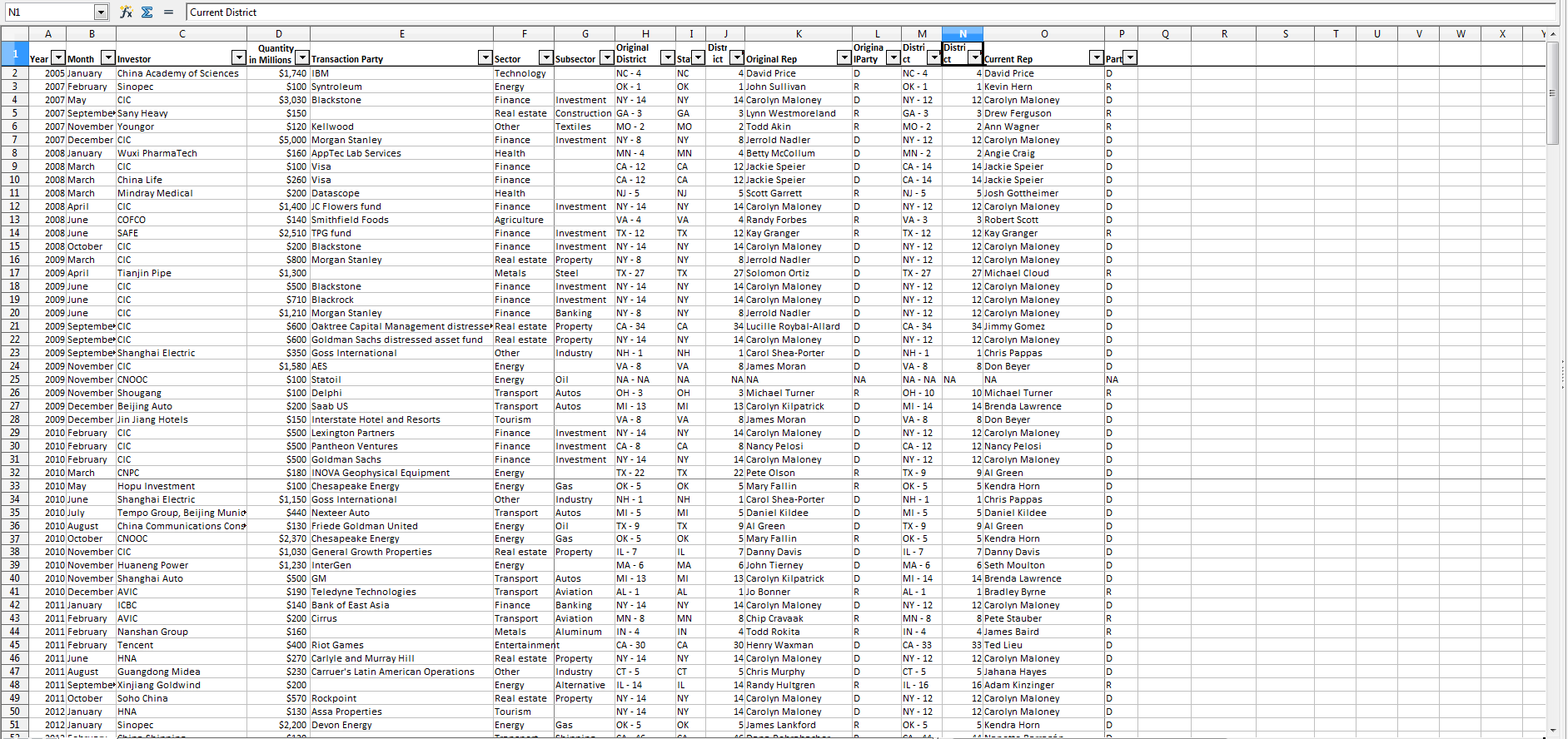
Task: Open the Transaction Party filter dropdown
Action: pos(485,57)
